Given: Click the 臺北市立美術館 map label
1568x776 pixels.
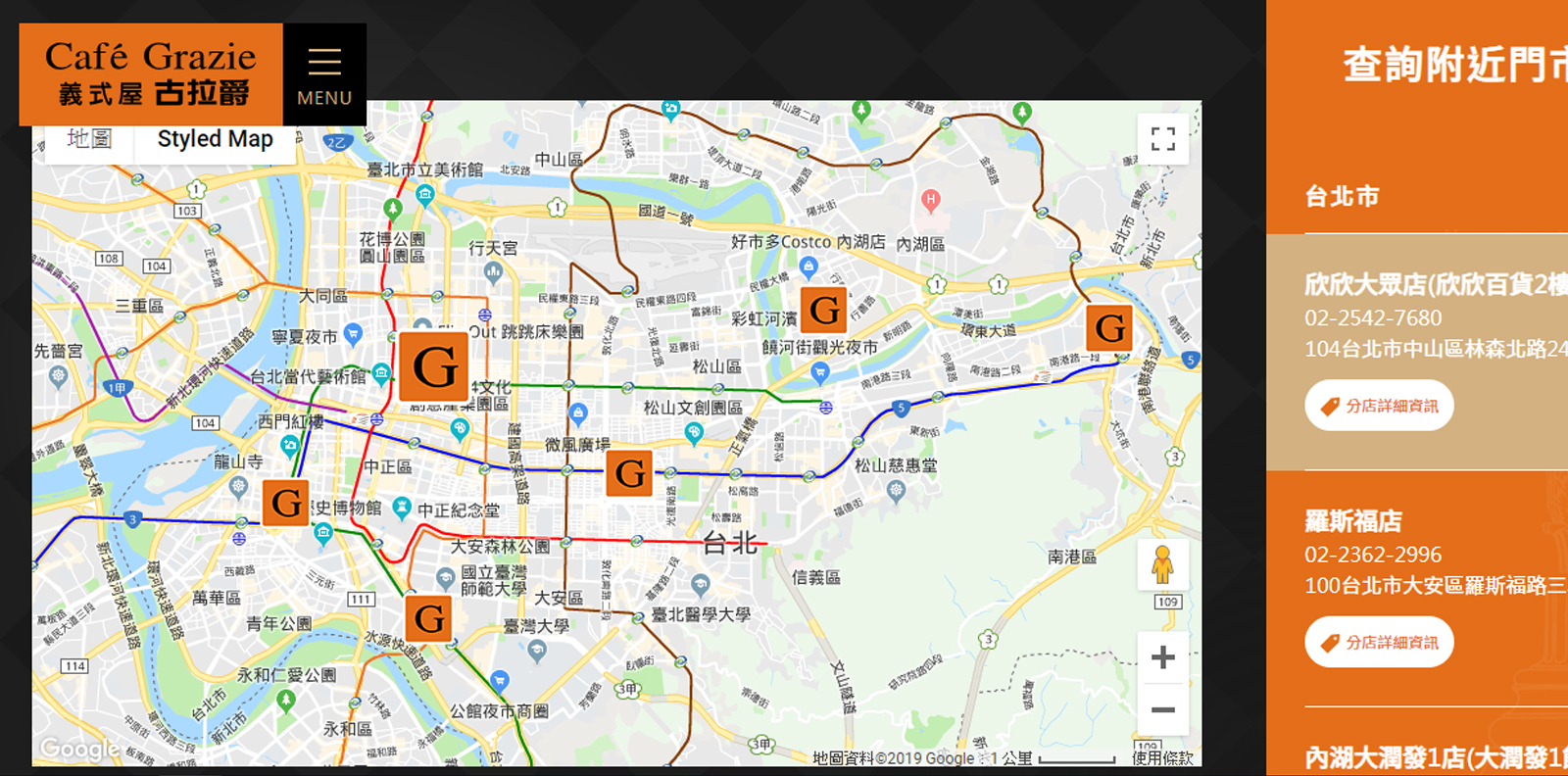Looking at the screenshot, I should (425, 170).
